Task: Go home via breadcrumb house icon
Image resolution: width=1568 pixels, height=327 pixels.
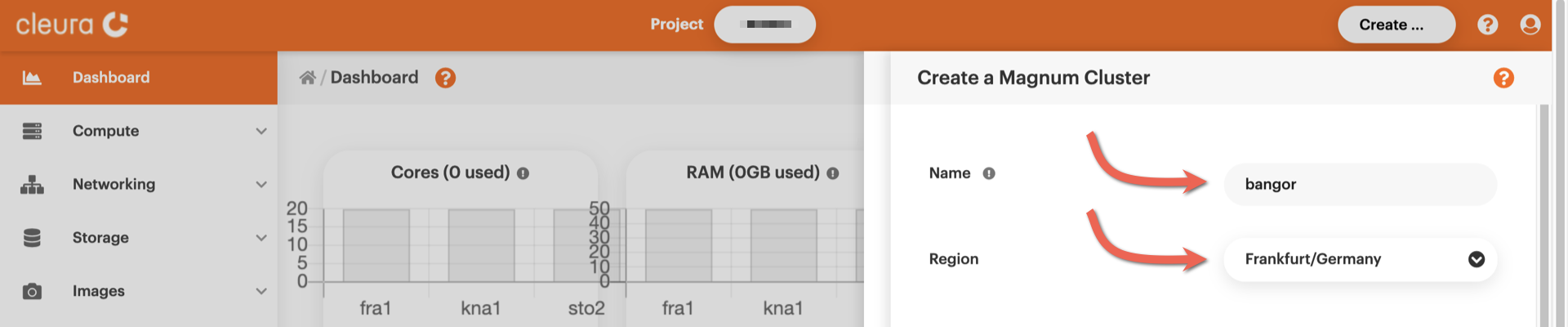Action: 307,78
